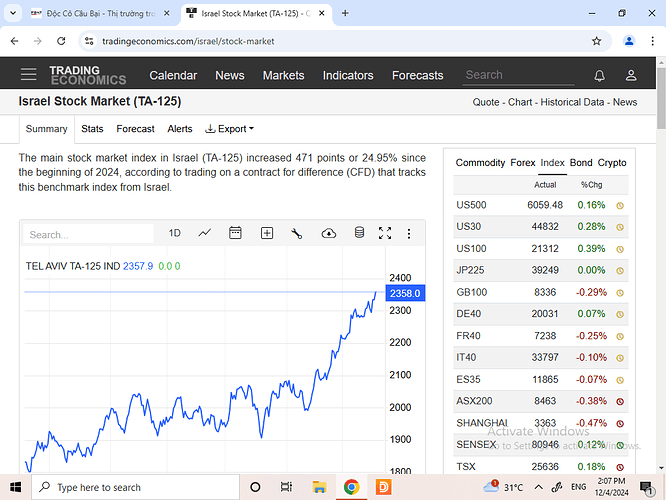Click the clock icon in US500 row

point(620,206)
